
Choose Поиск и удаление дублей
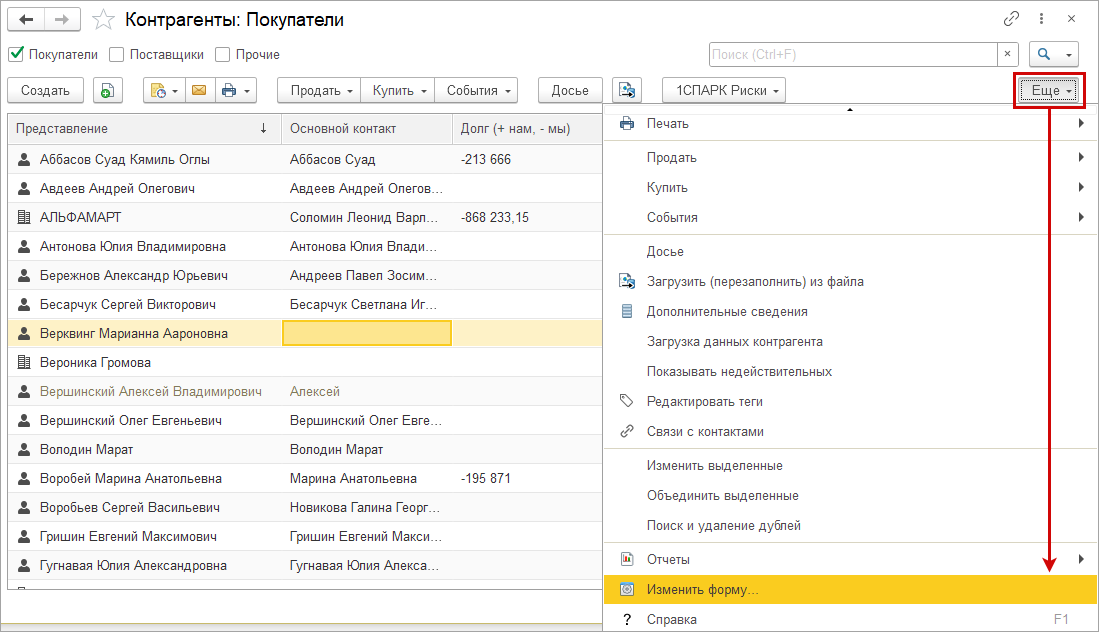coord(723,525)
